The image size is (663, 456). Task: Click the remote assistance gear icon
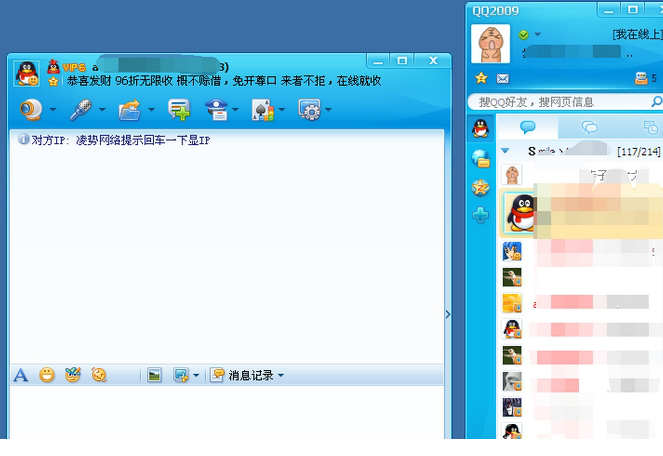pyautogui.click(x=310, y=110)
